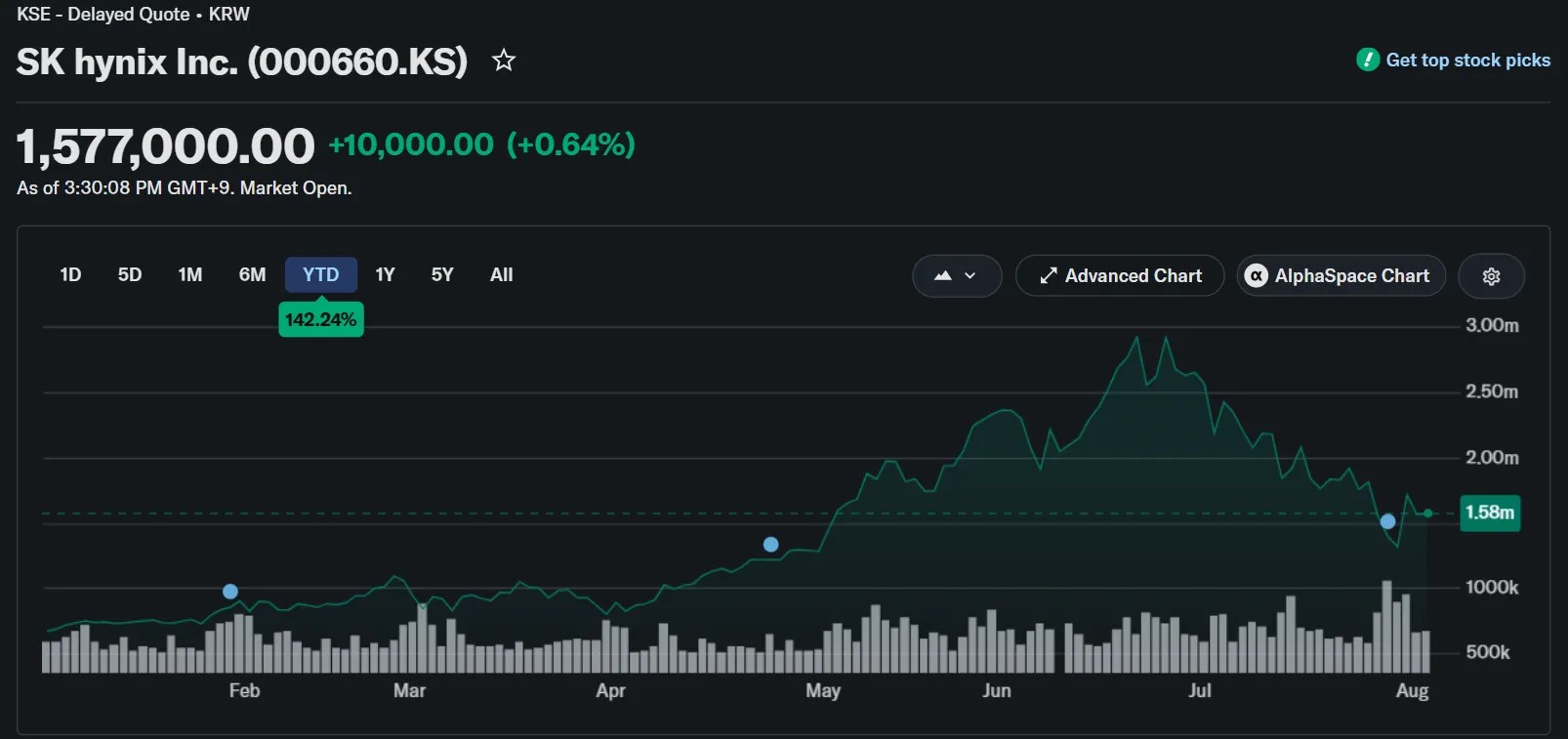The image size is (1568, 739).
Task: Click the SK hynix Inc. title
Action: [242, 62]
